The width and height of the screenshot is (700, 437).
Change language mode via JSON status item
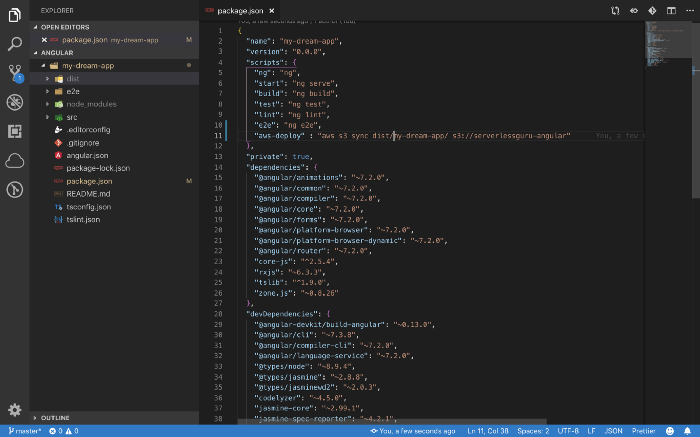tap(613, 431)
